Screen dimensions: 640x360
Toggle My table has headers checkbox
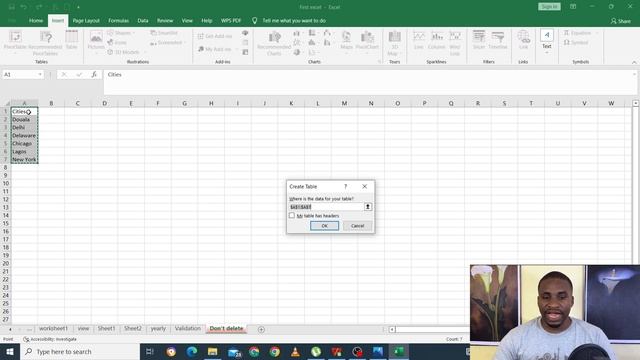pos(292,216)
